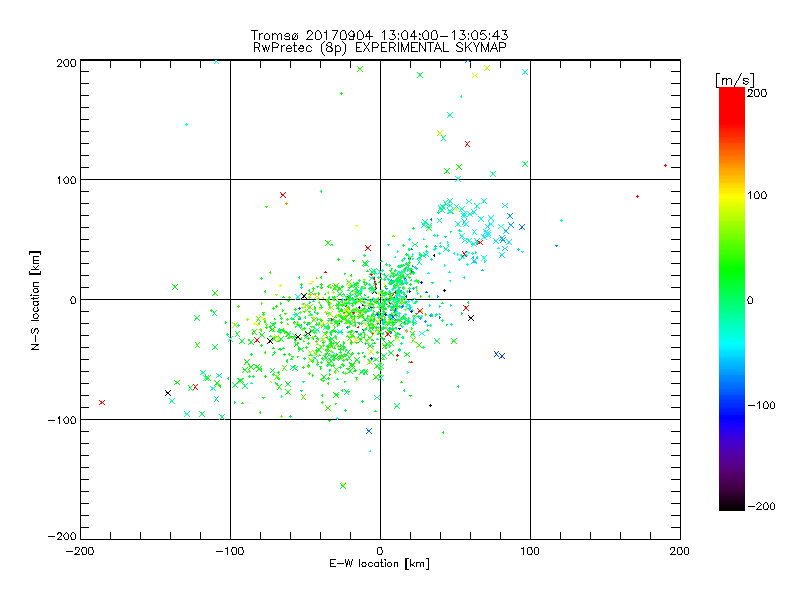Click the y-axis tick label '100'
Image resolution: width=800 pixels, height=600 pixels.
(66, 180)
